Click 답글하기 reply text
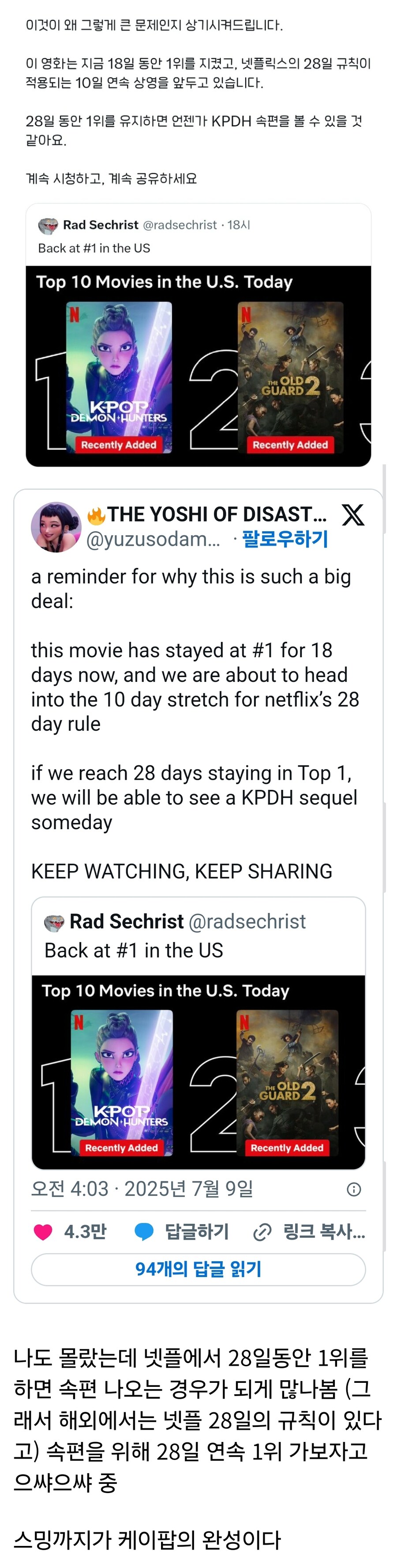The width and height of the screenshot is (397, 1568). click(x=197, y=1232)
